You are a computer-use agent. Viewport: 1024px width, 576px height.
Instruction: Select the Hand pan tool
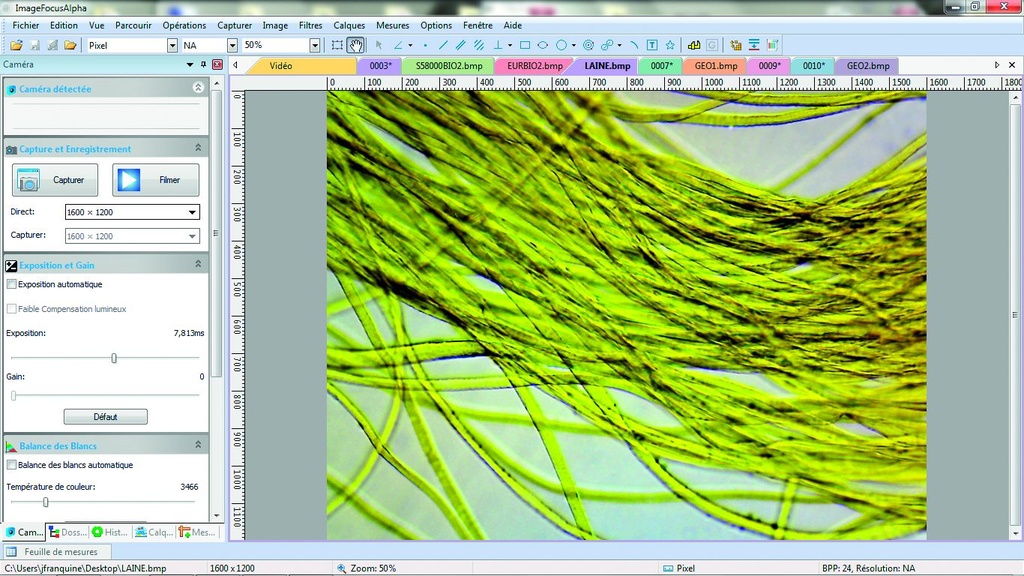coord(355,44)
